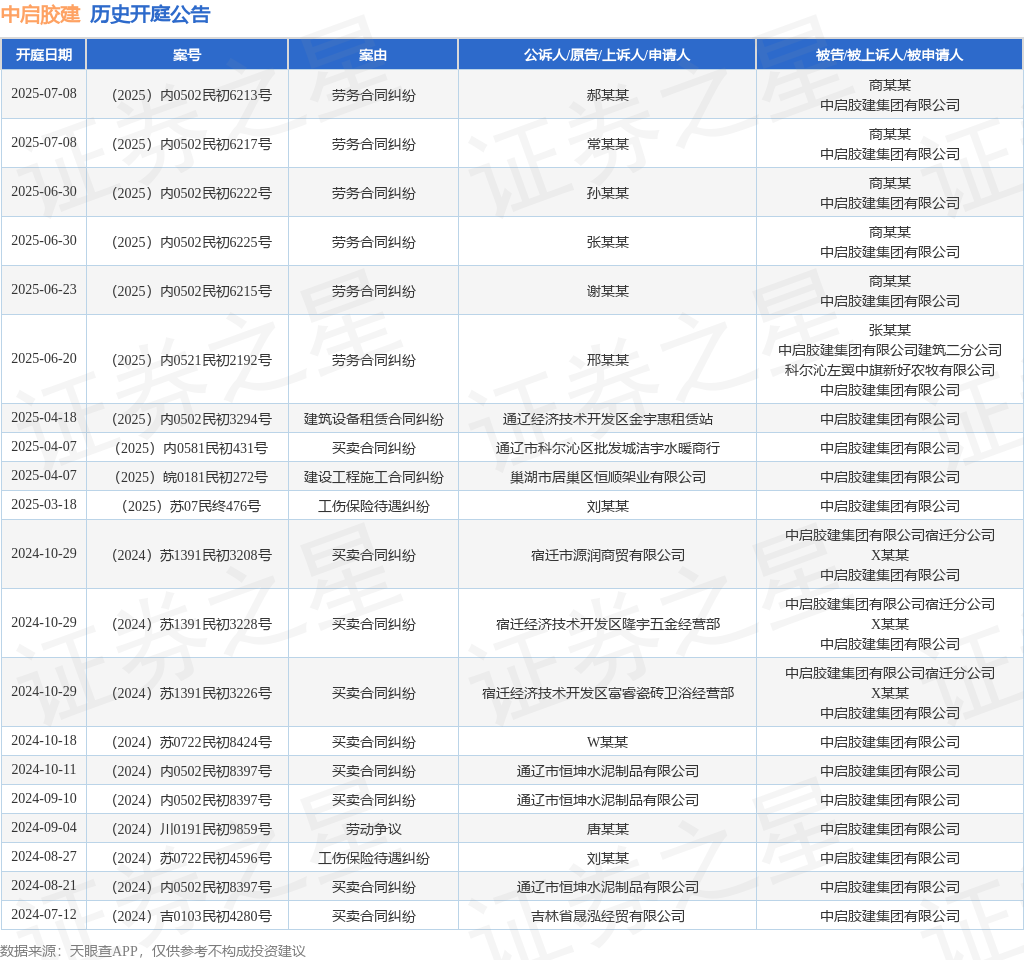Select case number (2024)吉0103民初4280号
Image resolution: width=1024 pixels, height=960 pixels.
(x=191, y=917)
